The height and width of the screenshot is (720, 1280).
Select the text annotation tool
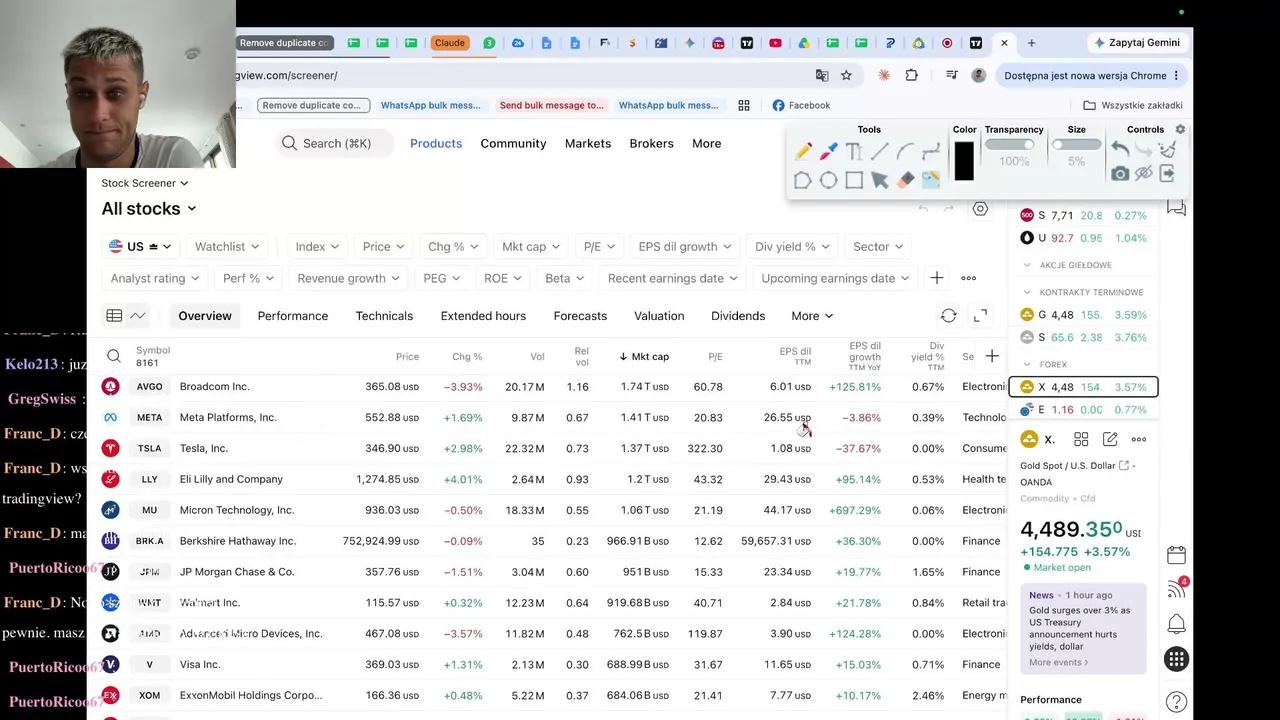(854, 151)
